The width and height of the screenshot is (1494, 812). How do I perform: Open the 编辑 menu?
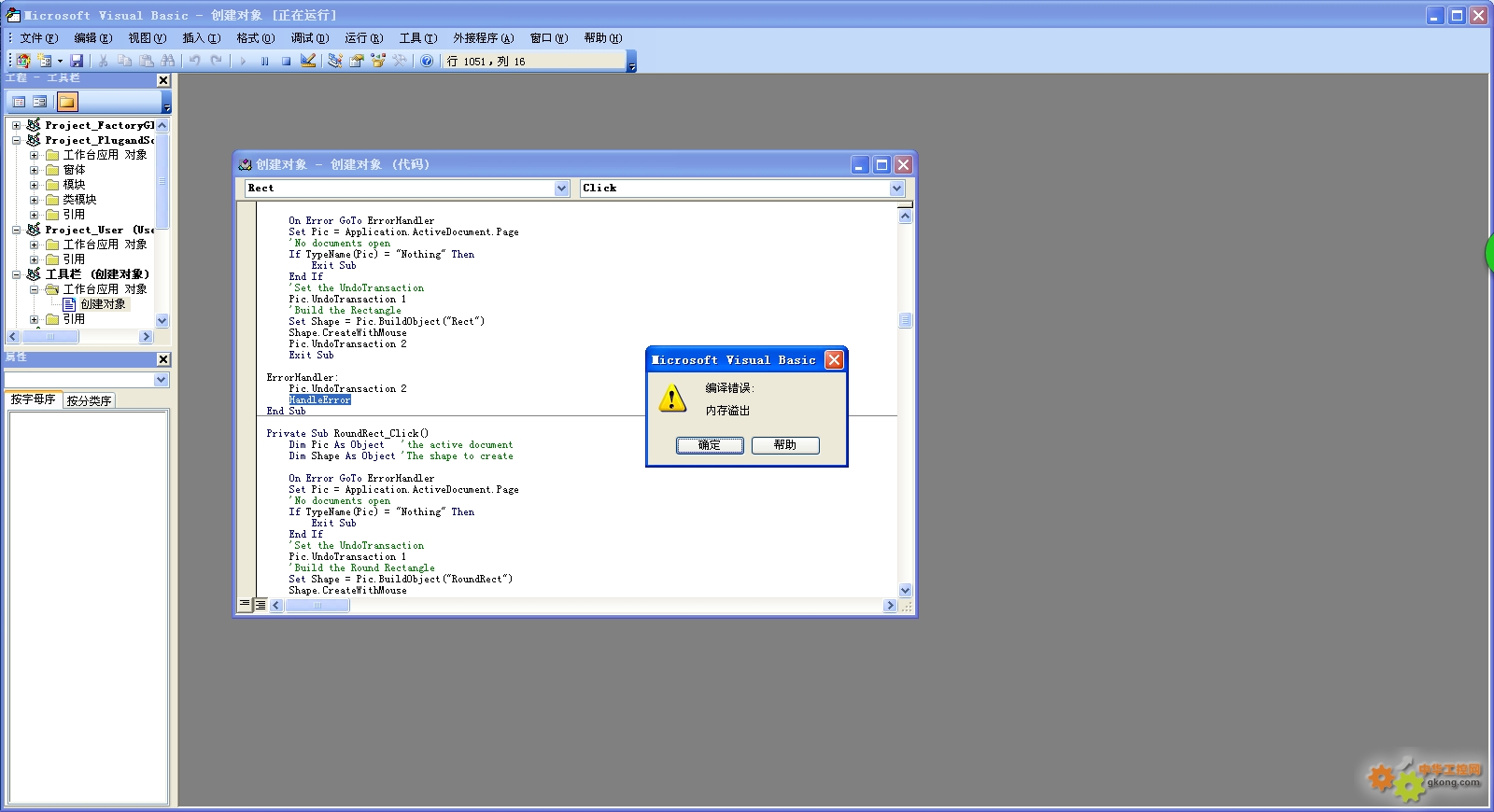pyautogui.click(x=92, y=38)
